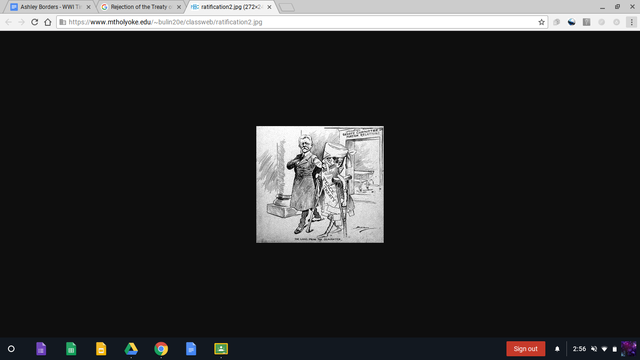Go to the home page

(48, 22)
